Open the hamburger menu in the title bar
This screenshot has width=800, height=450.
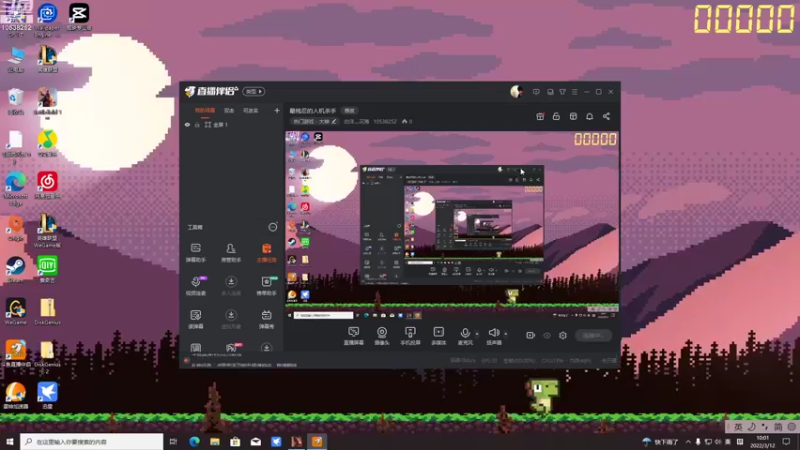click(574, 92)
